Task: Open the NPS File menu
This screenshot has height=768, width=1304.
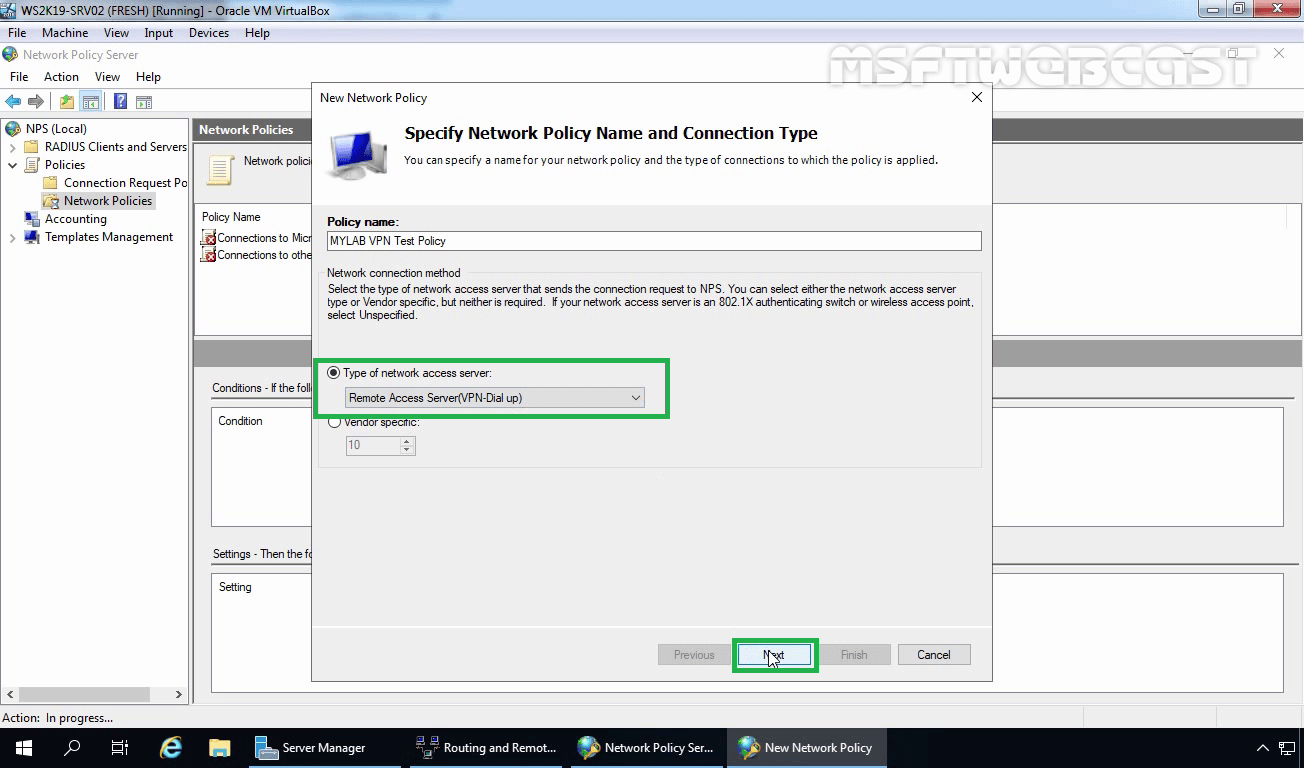Action: pos(19,77)
